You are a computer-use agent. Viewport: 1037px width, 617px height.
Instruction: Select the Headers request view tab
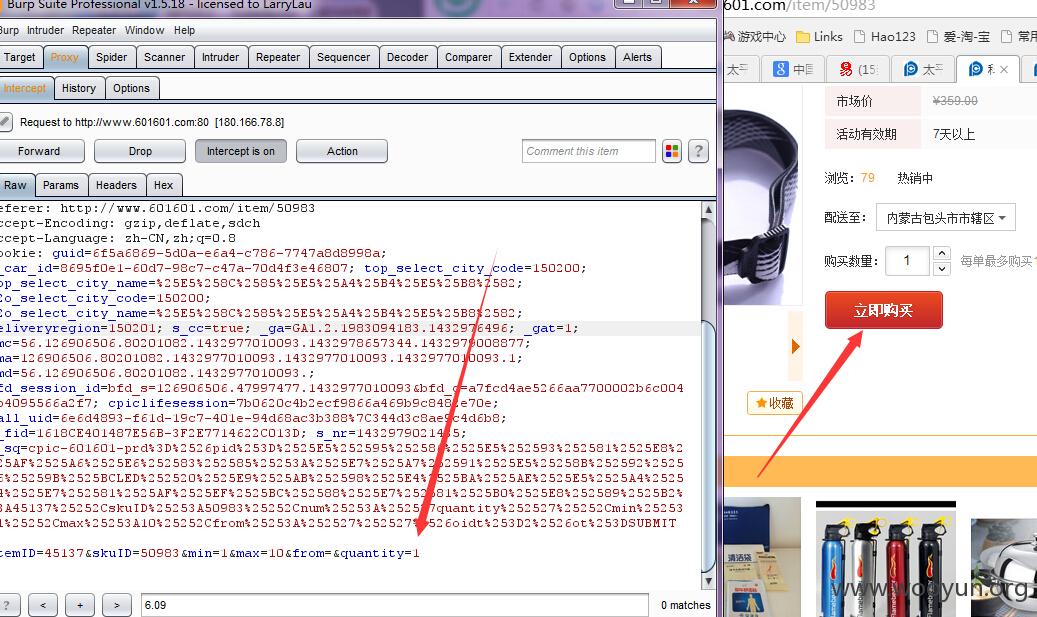(x=116, y=186)
